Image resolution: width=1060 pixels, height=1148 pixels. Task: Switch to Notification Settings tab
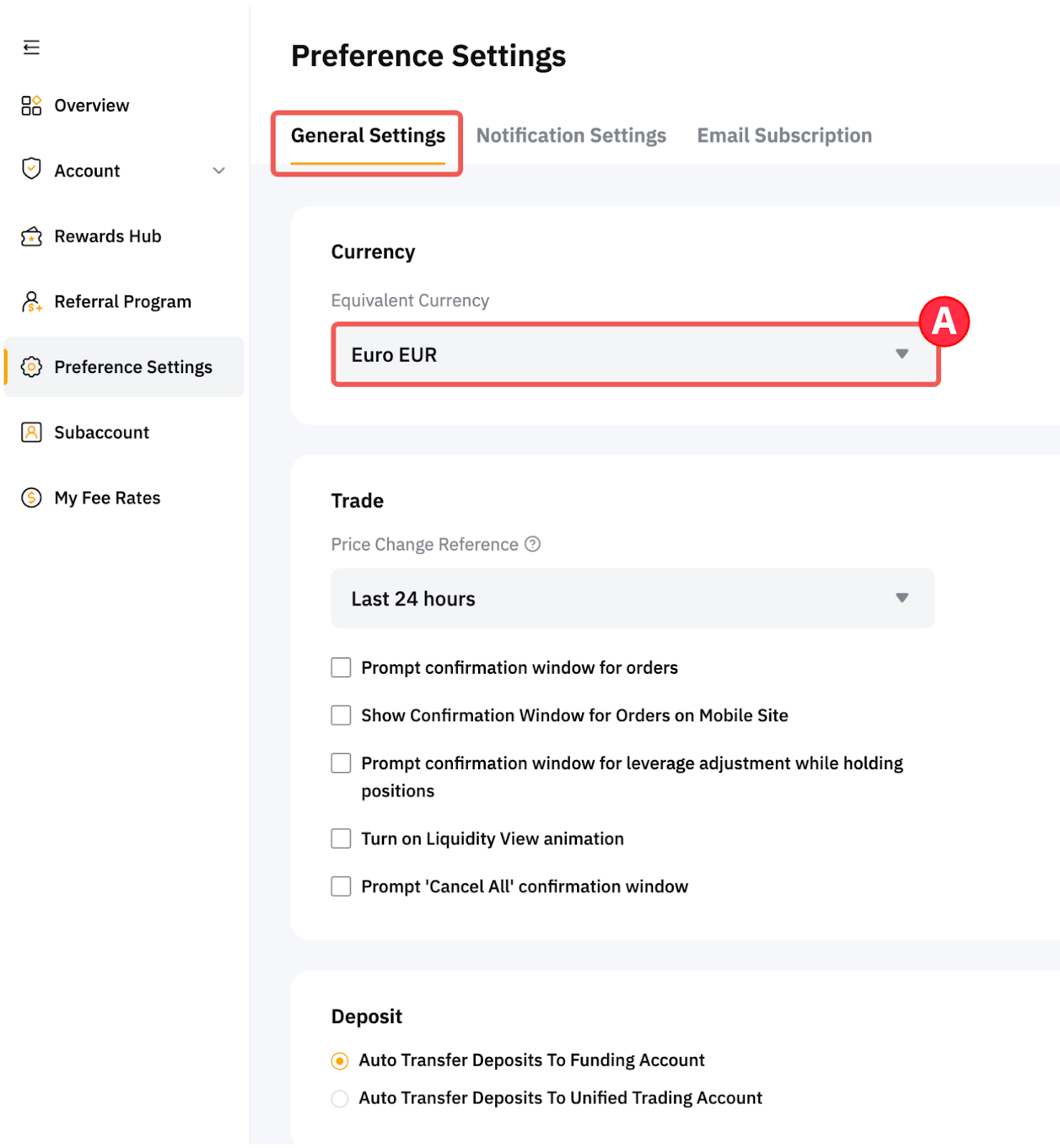tap(571, 136)
